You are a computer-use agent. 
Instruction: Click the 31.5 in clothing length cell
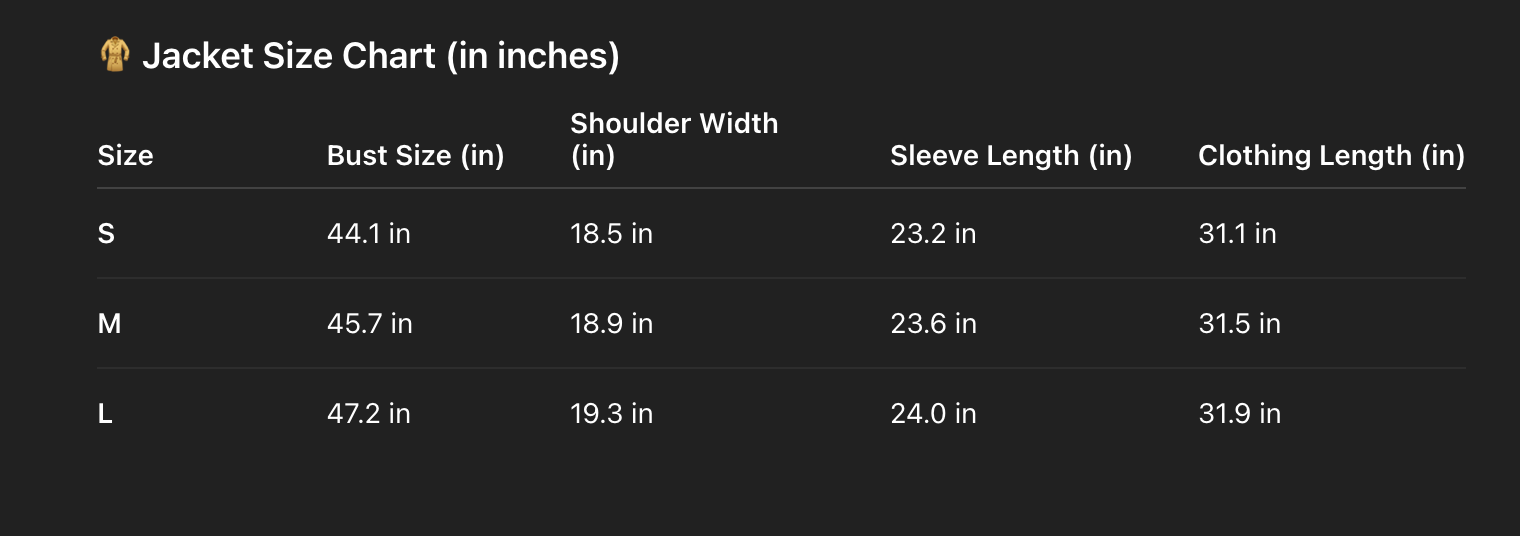pos(1239,324)
